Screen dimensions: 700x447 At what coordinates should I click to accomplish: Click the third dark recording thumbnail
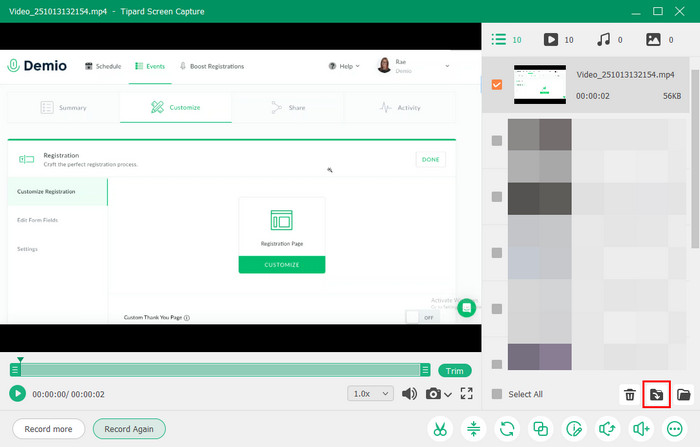pyautogui.click(x=540, y=198)
